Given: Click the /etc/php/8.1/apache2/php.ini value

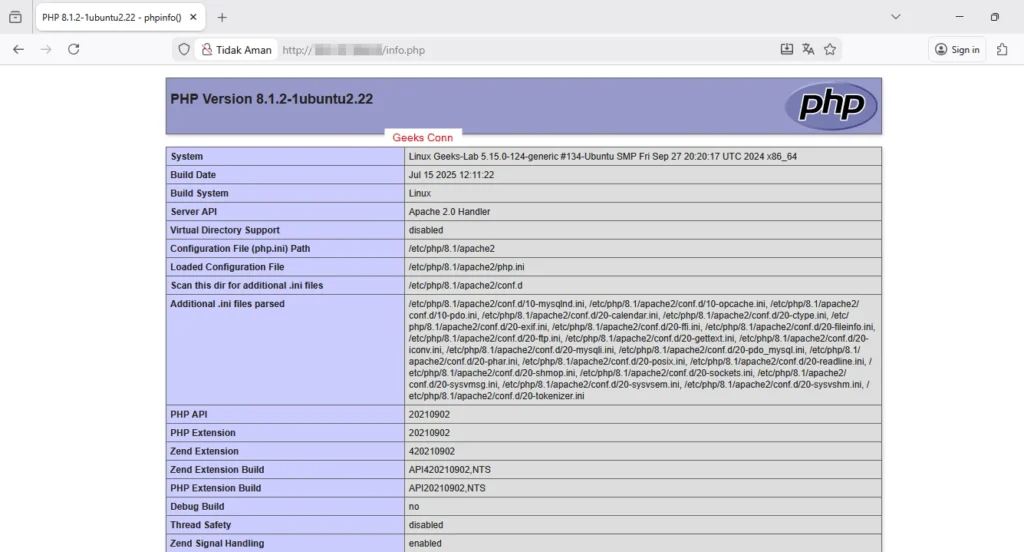Looking at the screenshot, I should 466,267.
